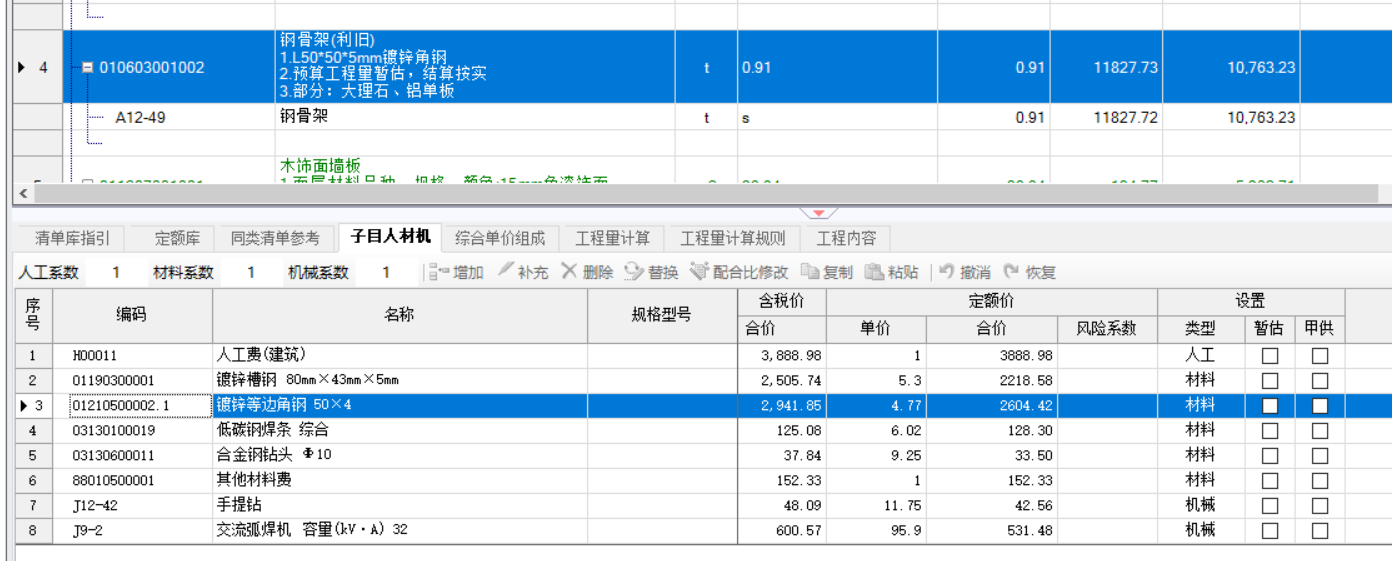
Task: Click the 单价 column header
Action: [876, 329]
